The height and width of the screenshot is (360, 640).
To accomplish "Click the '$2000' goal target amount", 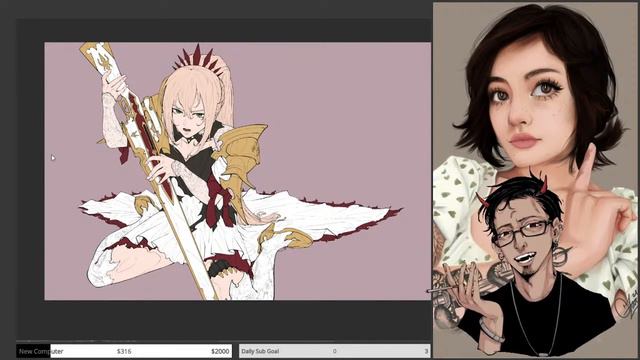I will (x=220, y=351).
